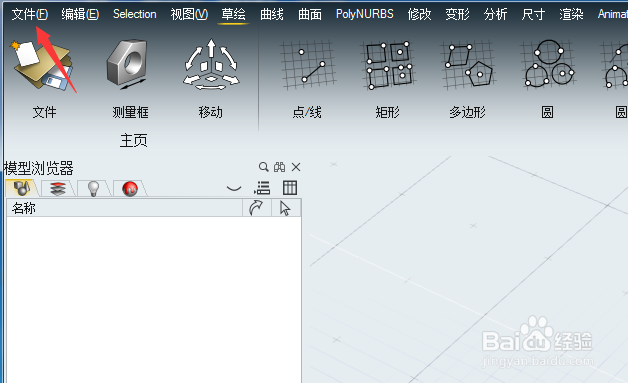This screenshot has width=628, height=383.
Task: Select the 圆 circle sketch tool
Action: 548,65
